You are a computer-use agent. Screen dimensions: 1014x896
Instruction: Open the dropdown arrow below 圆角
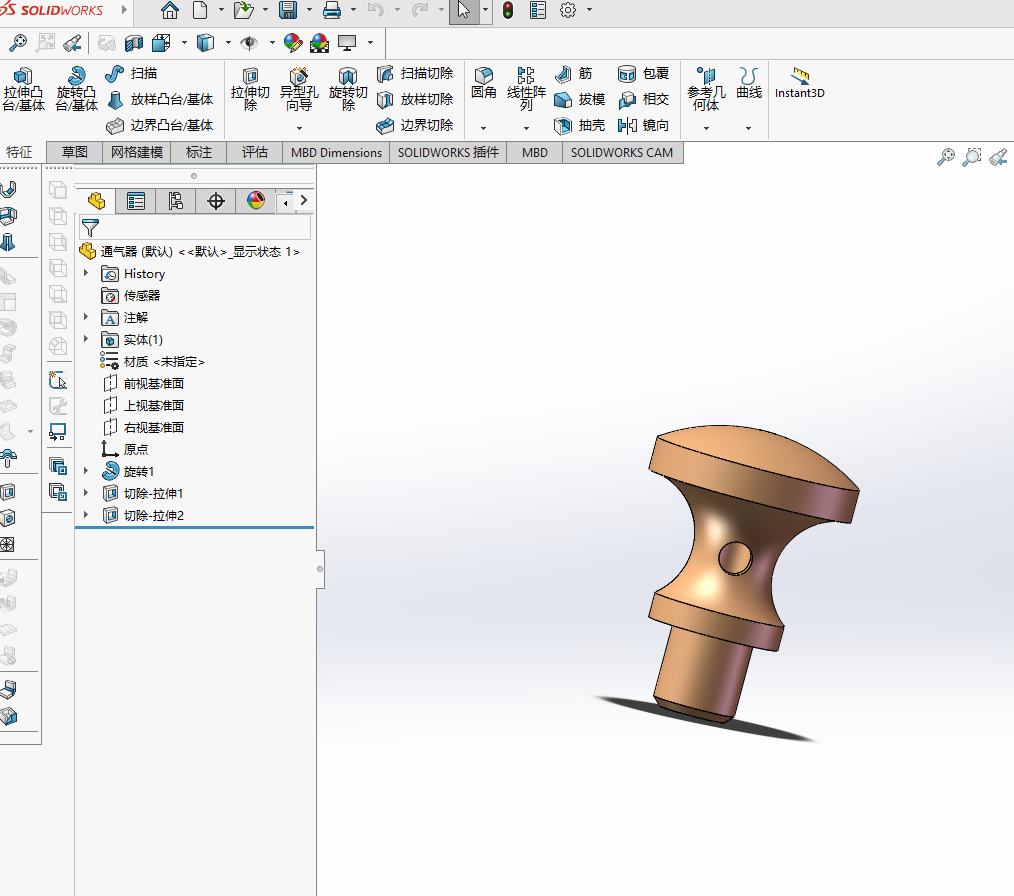483,128
